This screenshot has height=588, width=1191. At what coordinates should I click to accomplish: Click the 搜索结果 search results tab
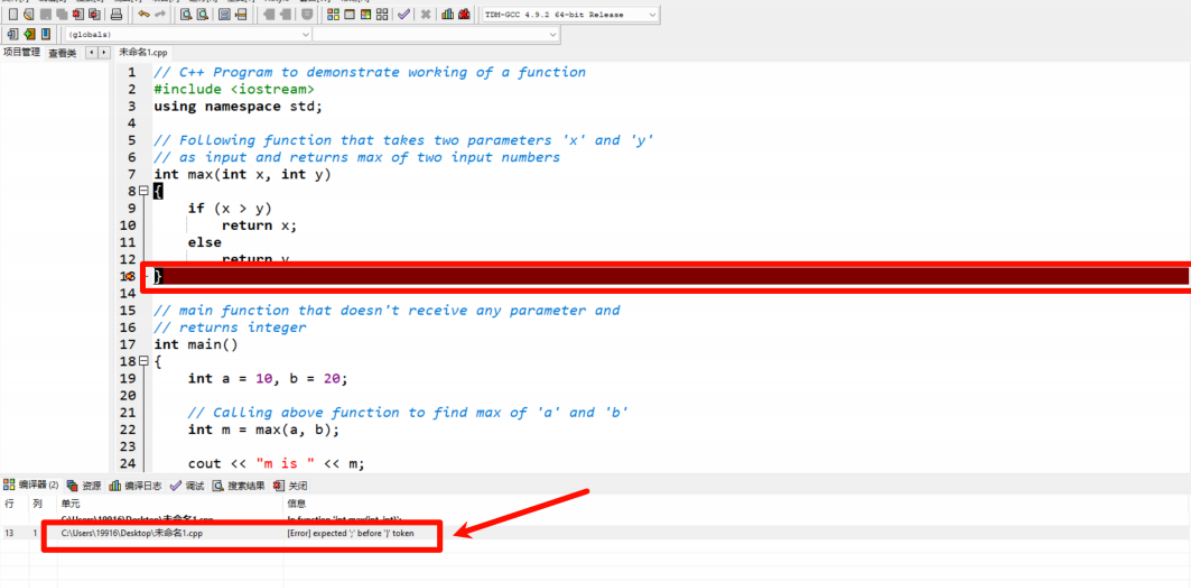tap(239, 485)
